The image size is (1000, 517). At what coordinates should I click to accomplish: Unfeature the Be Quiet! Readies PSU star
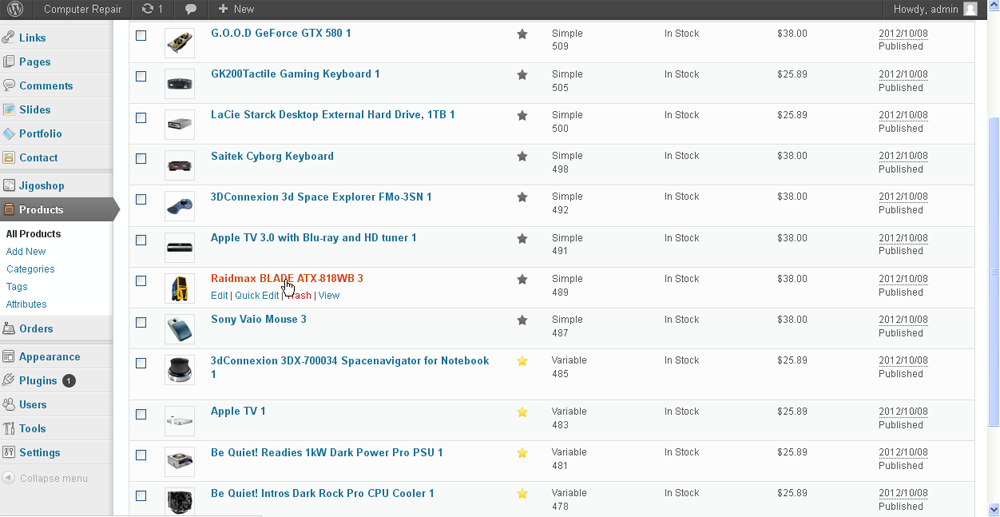[x=522, y=453]
